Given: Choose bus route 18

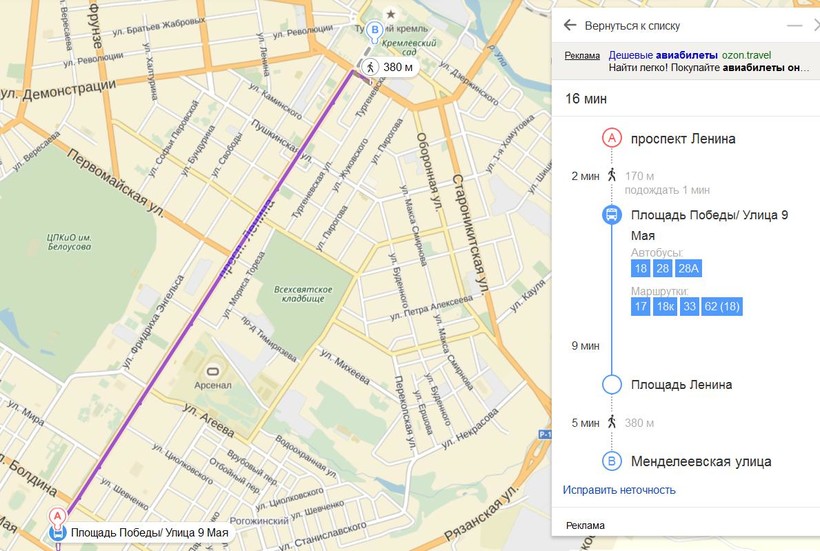Looking at the screenshot, I should (x=641, y=269).
